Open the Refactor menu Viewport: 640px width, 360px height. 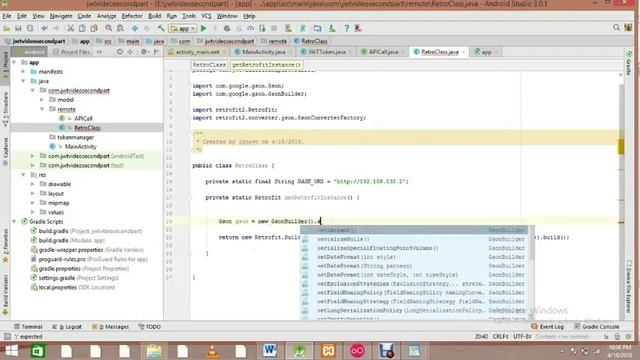click(x=132, y=16)
